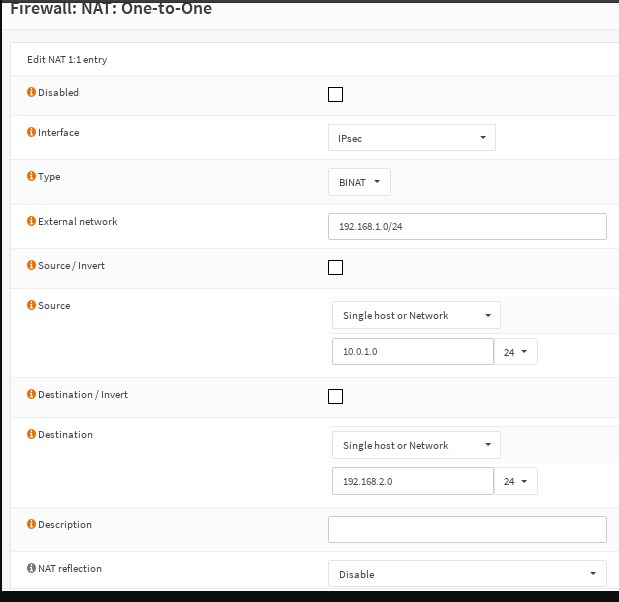Open the Source subnet mask dropdown
619x602 pixels.
click(x=516, y=352)
